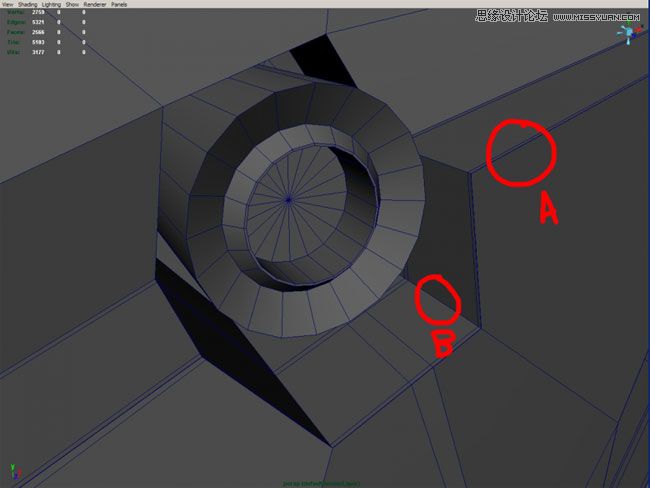Click the Tris count in the poly HUD
This screenshot has height=488, width=650.
tap(36, 42)
